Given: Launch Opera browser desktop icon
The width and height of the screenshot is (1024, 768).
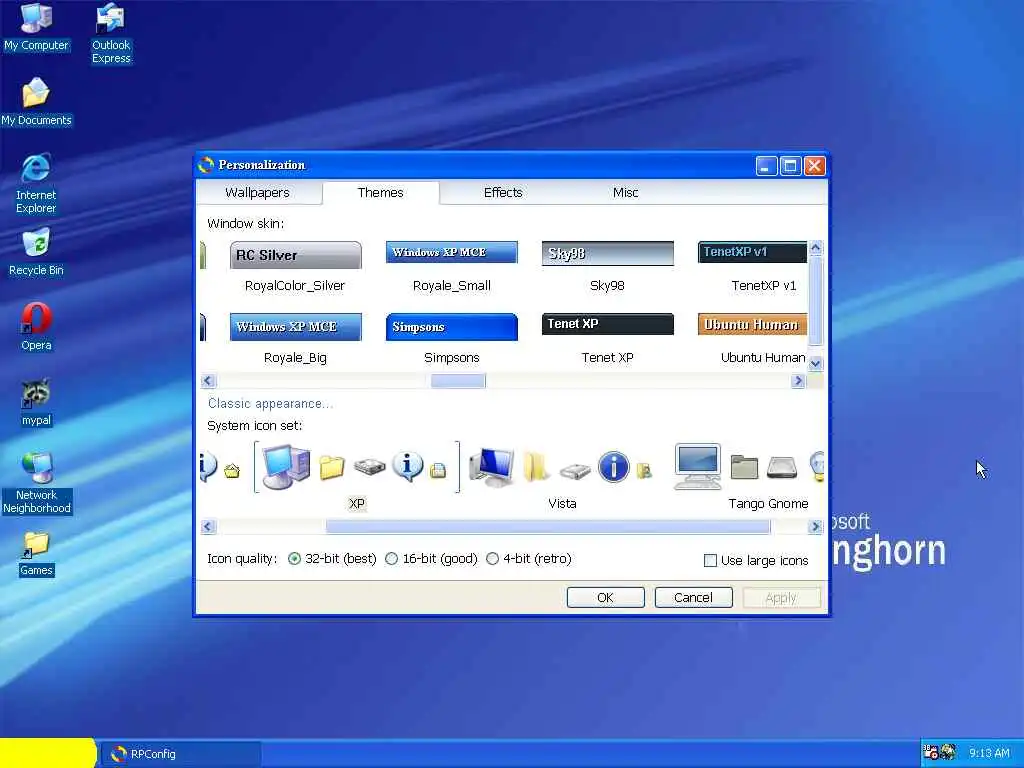Looking at the screenshot, I should click(36, 327).
